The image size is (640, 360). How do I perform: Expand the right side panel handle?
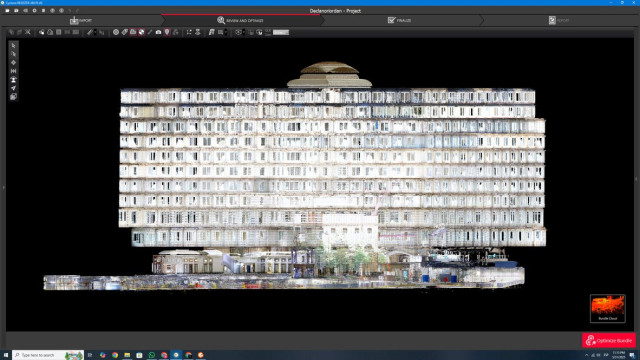coord(636,179)
